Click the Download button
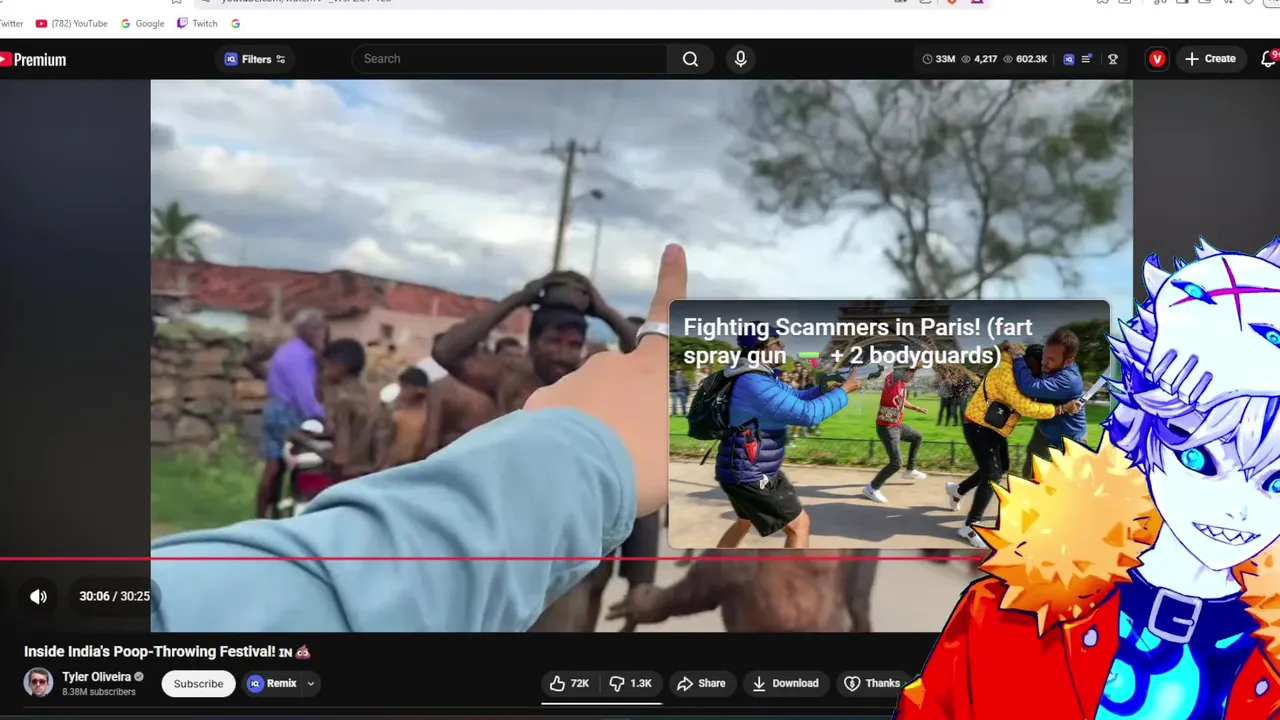Viewport: 1280px width, 720px height. (x=785, y=684)
